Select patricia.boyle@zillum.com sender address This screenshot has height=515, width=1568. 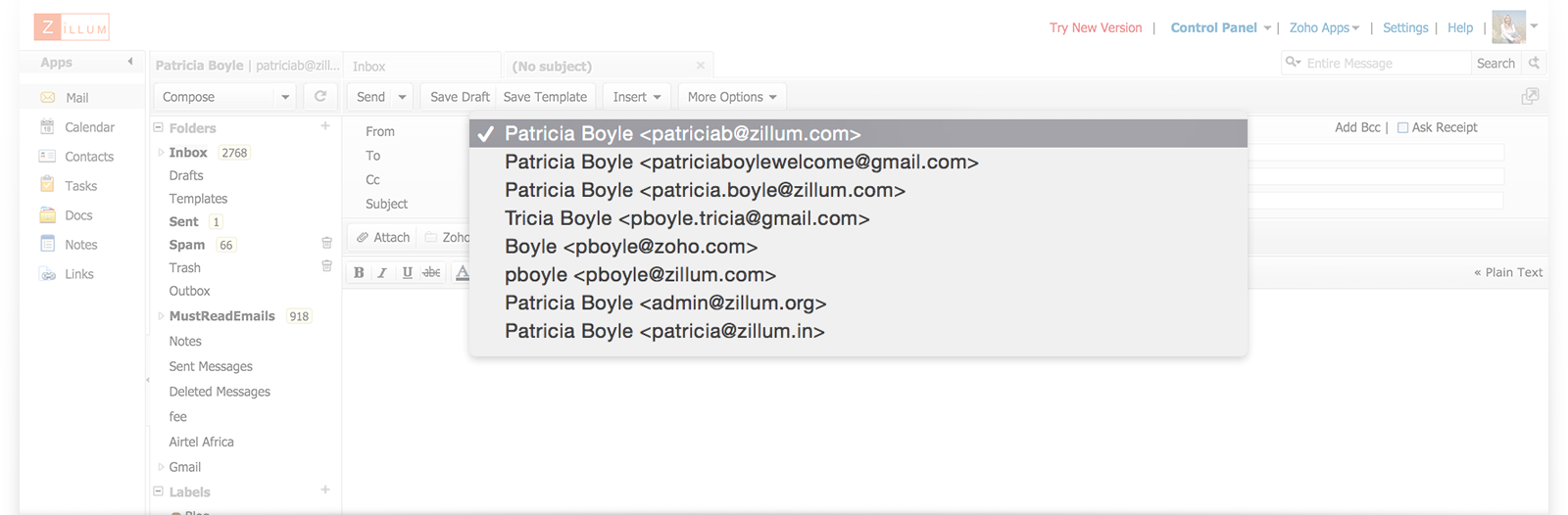[705, 190]
